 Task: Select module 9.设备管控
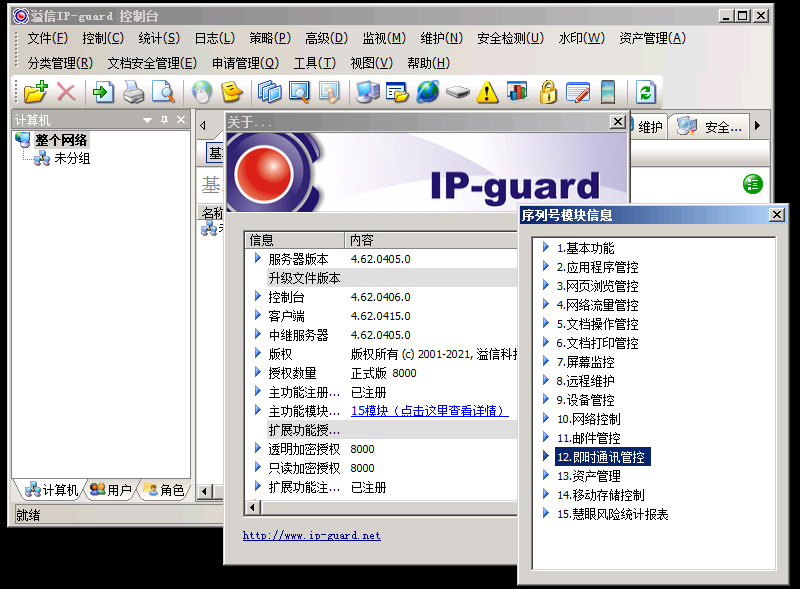[x=585, y=400]
